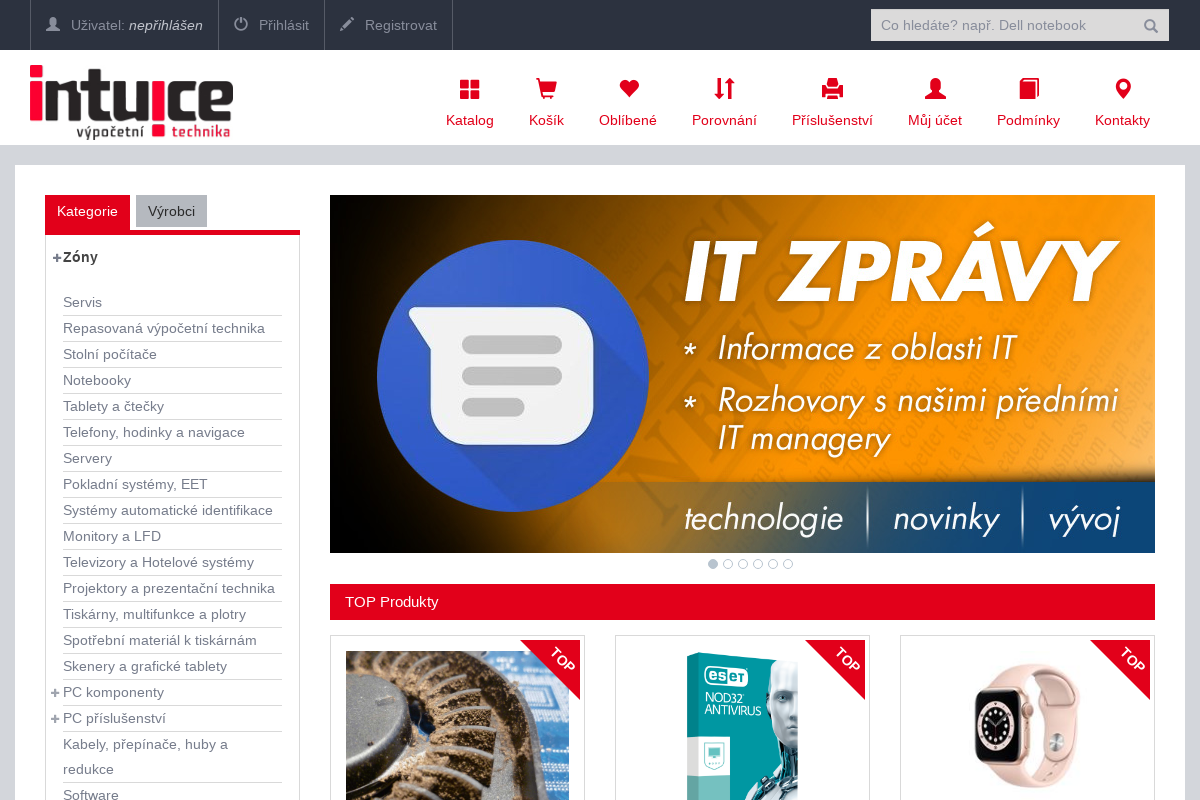This screenshot has height=800, width=1200.
Task: Expand the PC příslušenství subcategories
Action: pos(55,718)
